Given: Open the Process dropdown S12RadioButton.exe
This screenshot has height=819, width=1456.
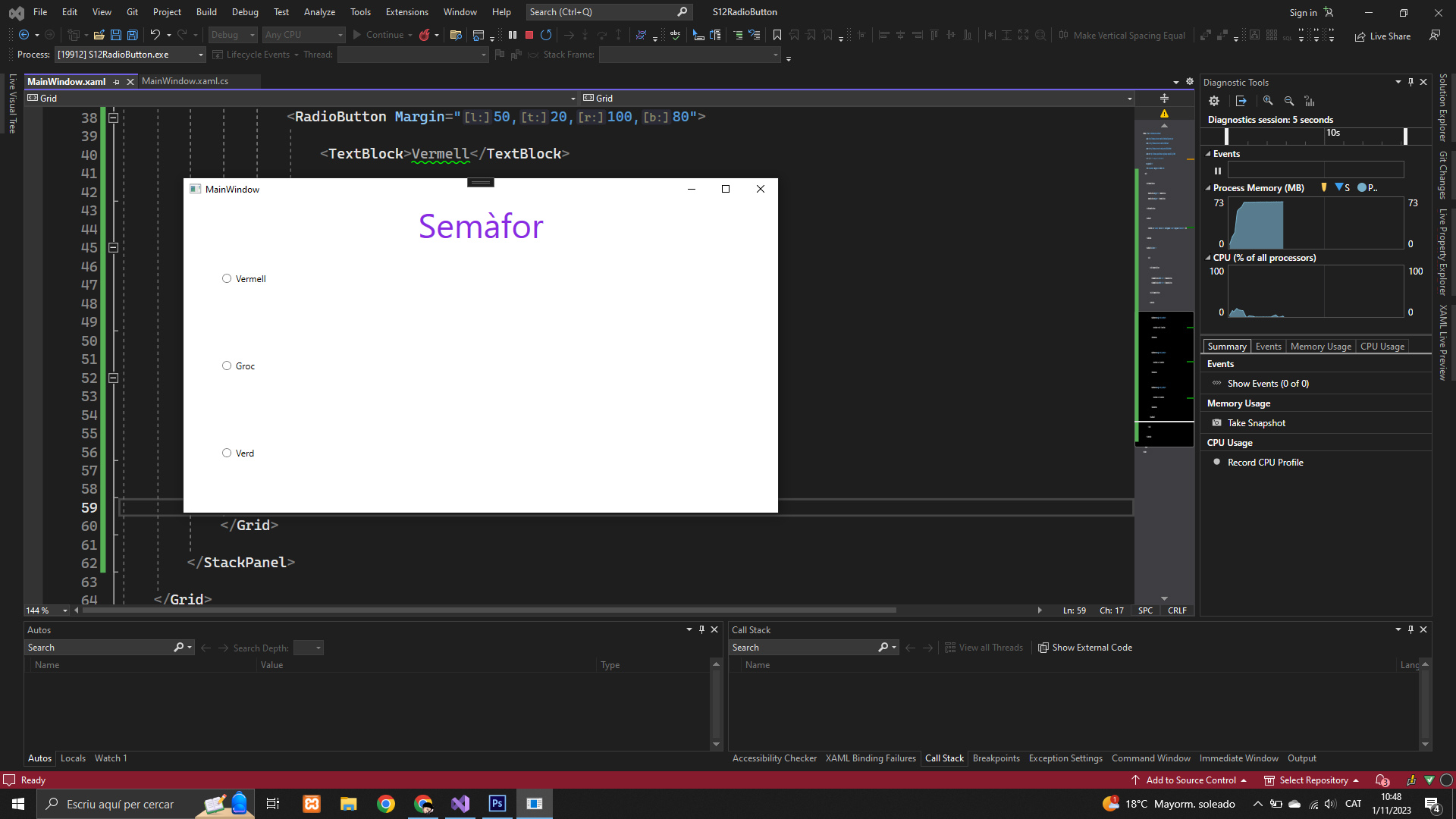Looking at the screenshot, I should coord(130,55).
